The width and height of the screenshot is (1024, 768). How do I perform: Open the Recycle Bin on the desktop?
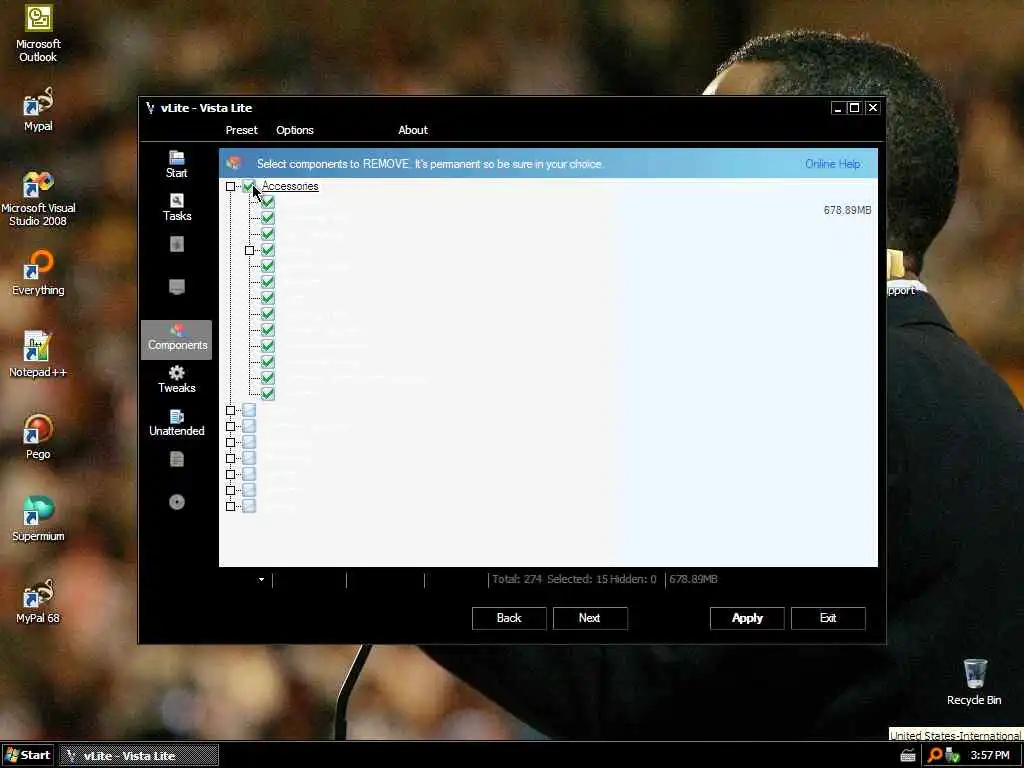(974, 682)
